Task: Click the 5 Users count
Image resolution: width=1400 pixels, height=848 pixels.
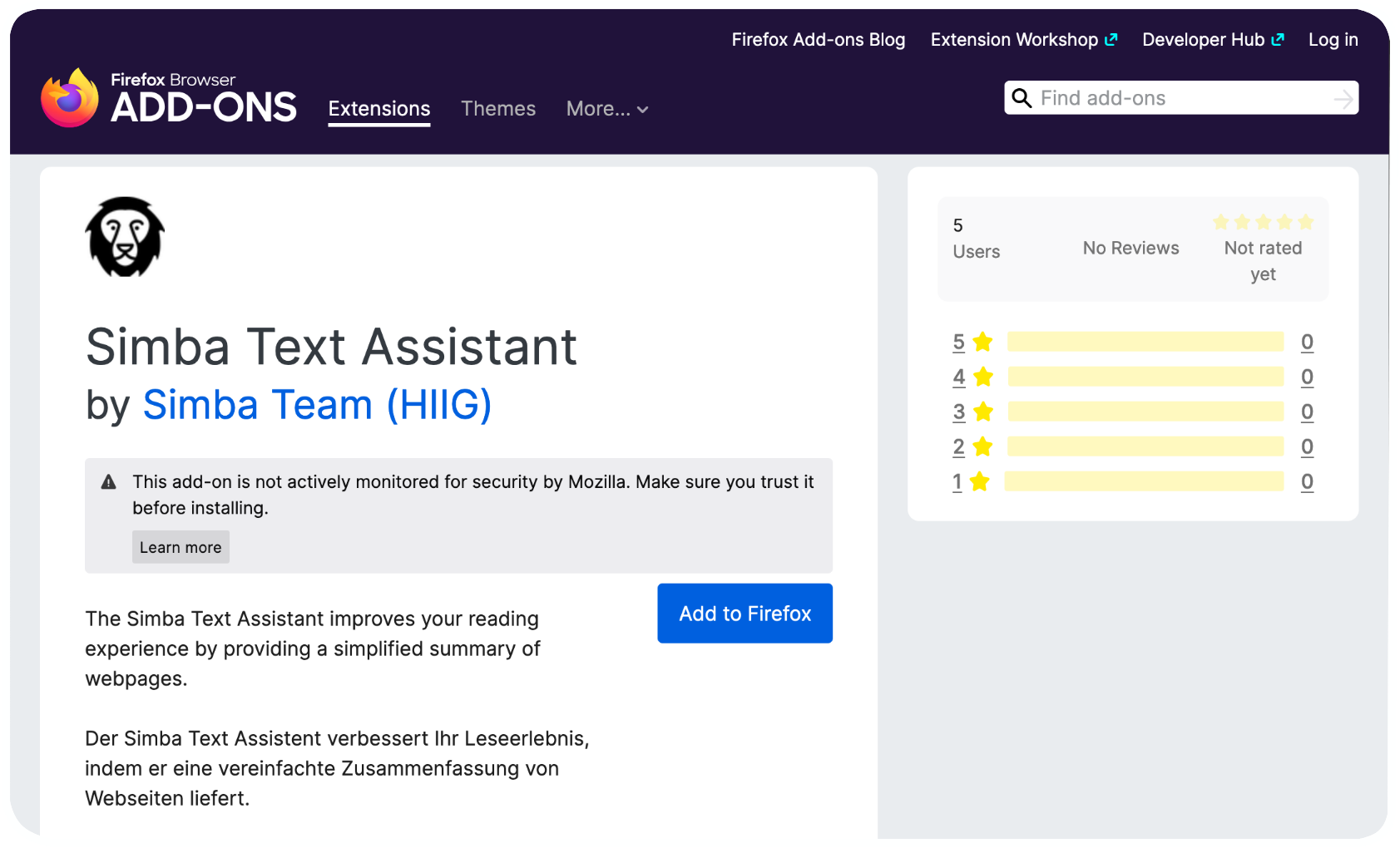Action: 976,239
